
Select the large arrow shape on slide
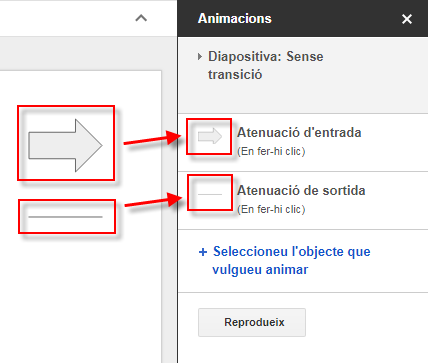(x=65, y=145)
